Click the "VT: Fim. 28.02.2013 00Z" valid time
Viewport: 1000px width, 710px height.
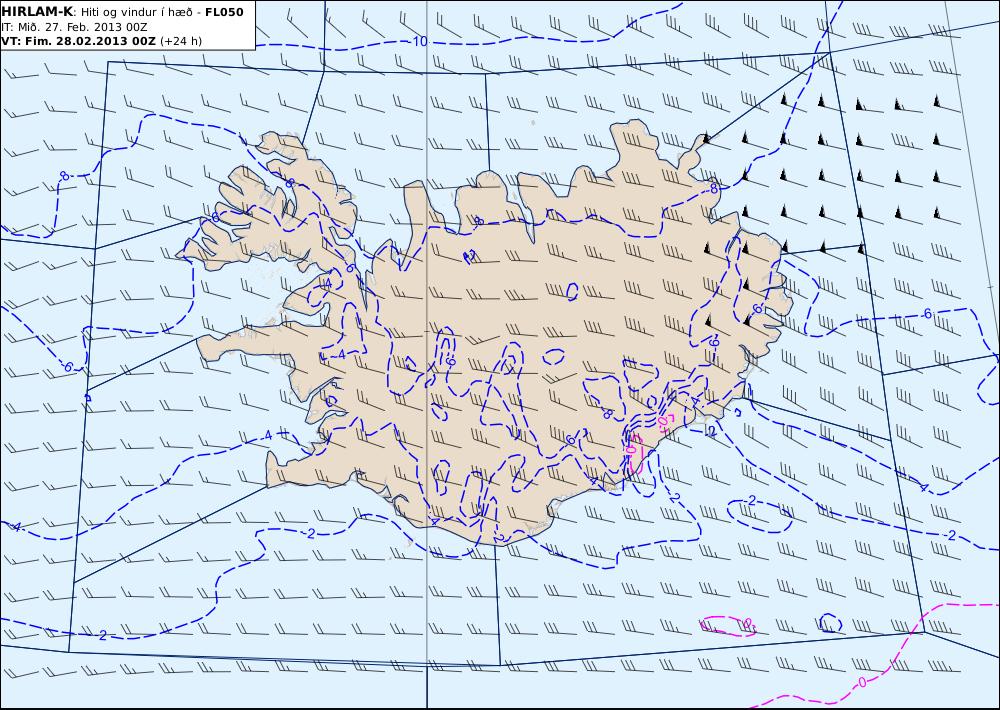pyautogui.click(x=78, y=41)
